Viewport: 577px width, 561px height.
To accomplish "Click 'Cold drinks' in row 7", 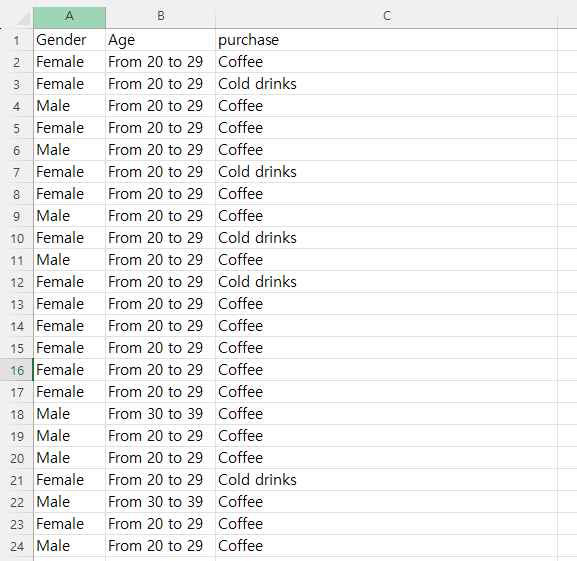I will pos(257,172).
